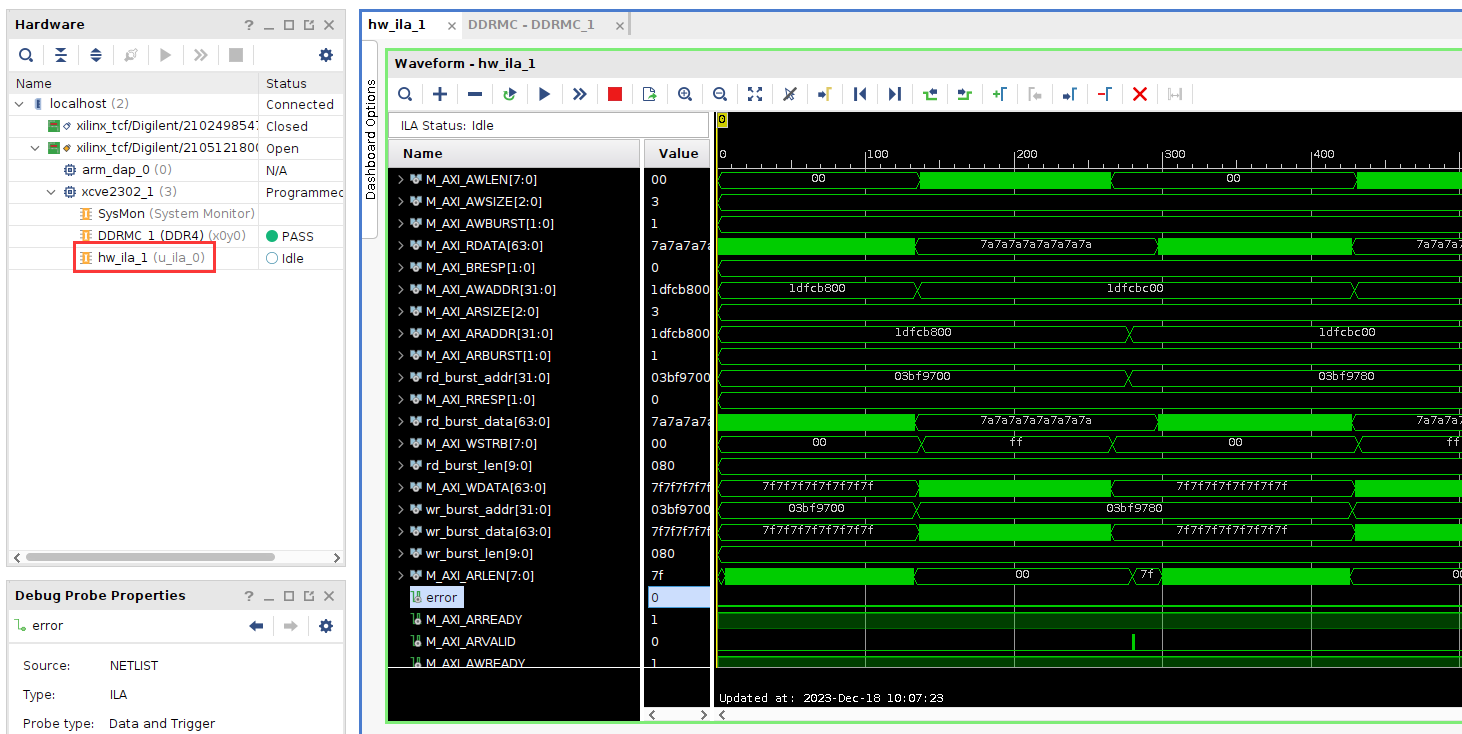This screenshot has height=734, width=1462.
Task: Export ILA data icon
Action: [650, 94]
